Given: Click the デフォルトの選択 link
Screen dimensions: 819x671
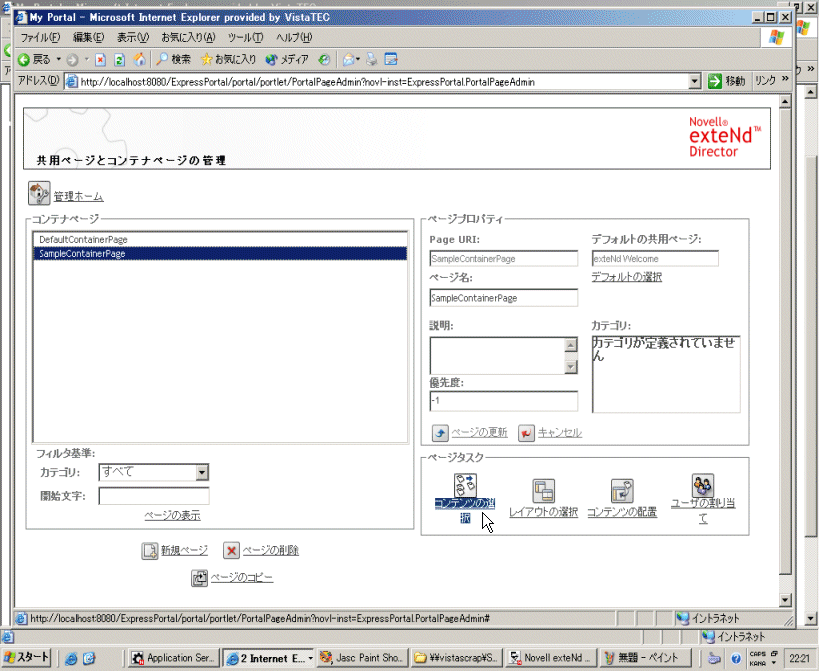Looking at the screenshot, I should coord(626,277).
